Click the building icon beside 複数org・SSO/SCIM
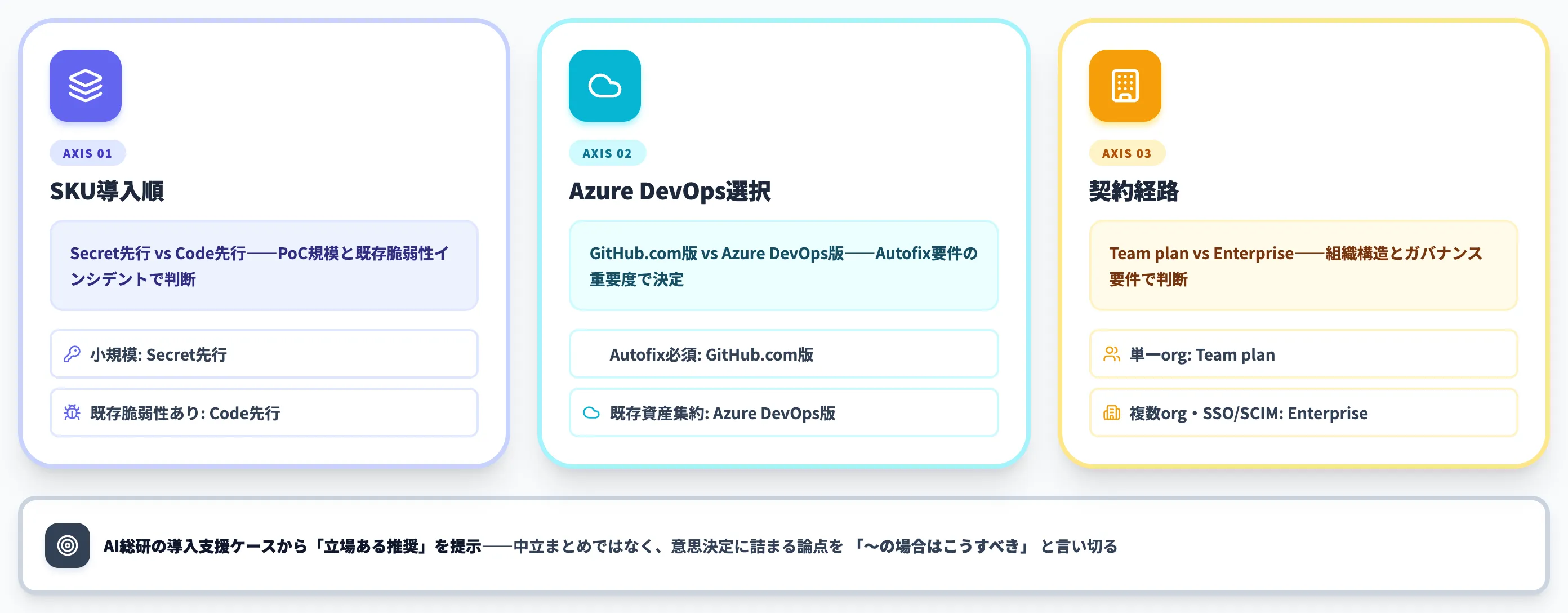The width and height of the screenshot is (1568, 613). point(1111,413)
